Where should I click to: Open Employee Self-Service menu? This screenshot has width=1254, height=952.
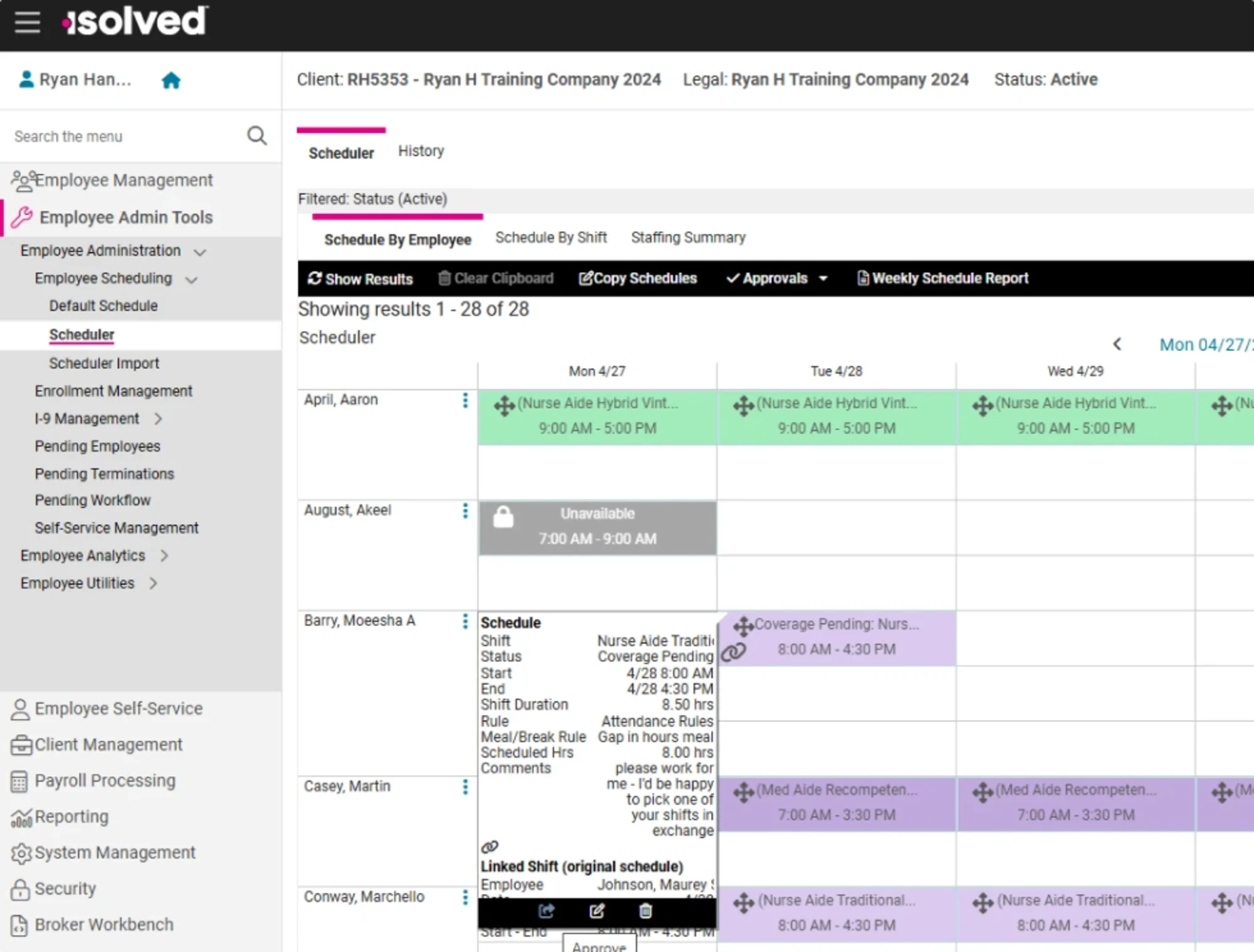pos(107,709)
